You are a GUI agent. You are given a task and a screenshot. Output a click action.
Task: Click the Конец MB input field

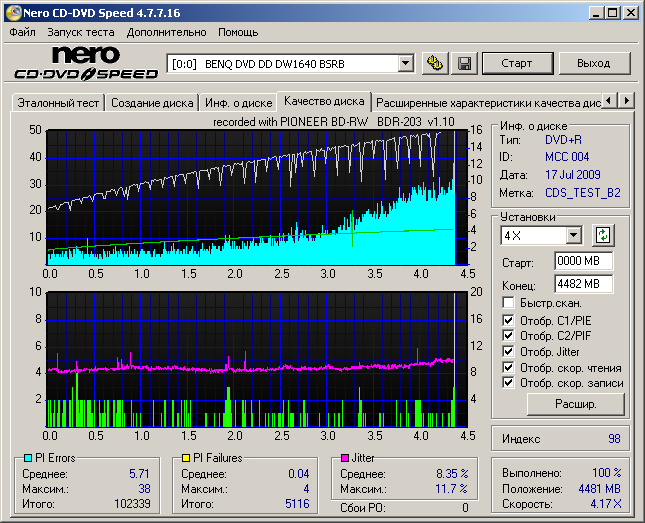point(583,283)
